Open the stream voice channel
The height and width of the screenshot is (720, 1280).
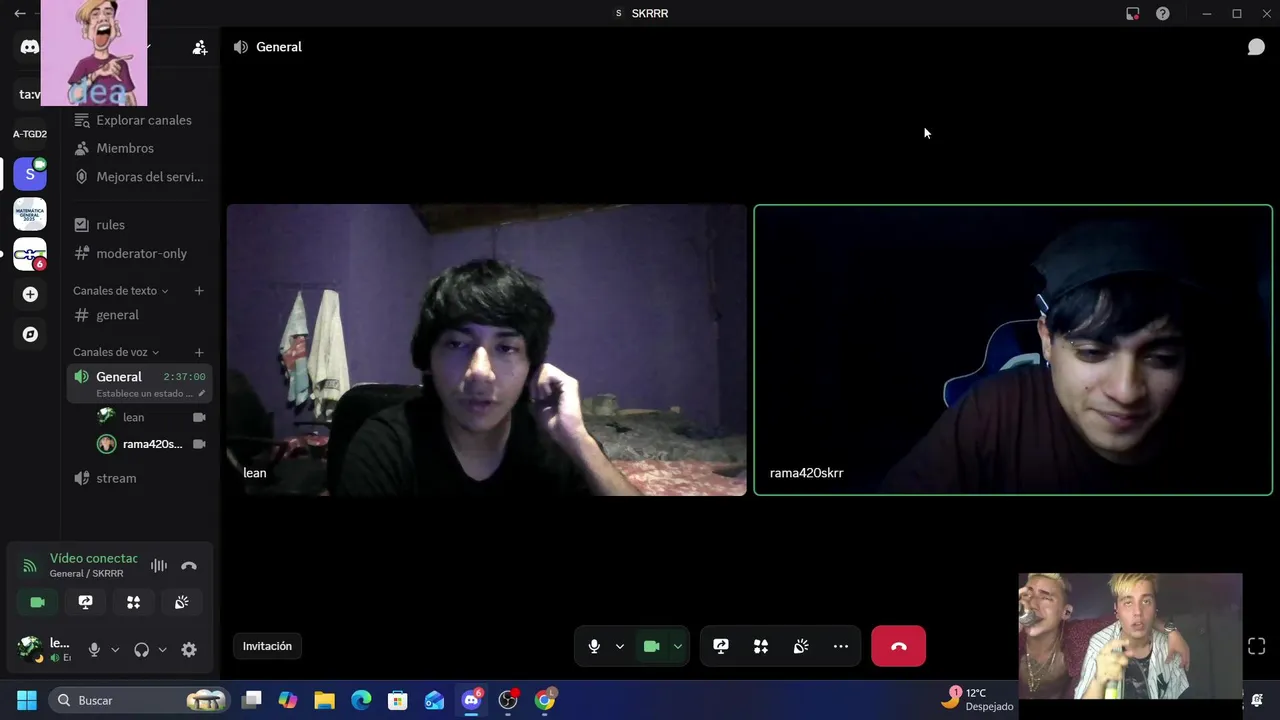139,478
